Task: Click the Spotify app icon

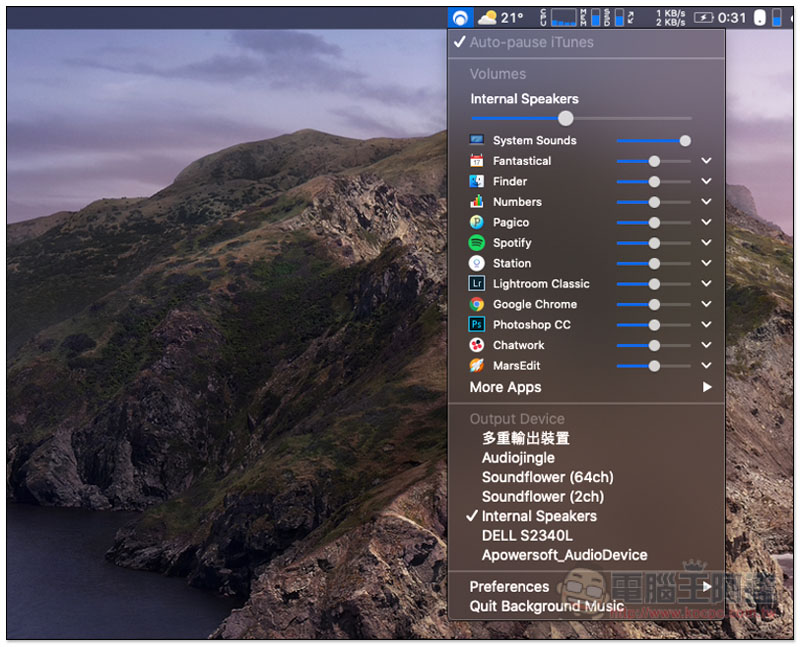Action: tap(476, 243)
